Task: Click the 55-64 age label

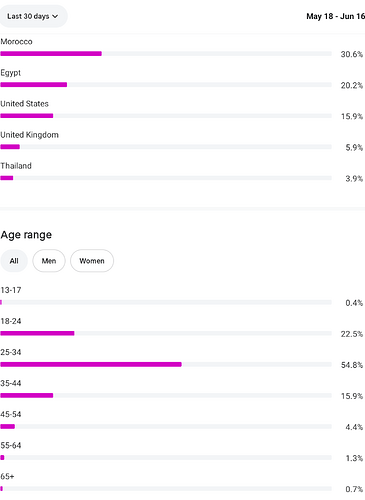Action: pyautogui.click(x=11, y=445)
